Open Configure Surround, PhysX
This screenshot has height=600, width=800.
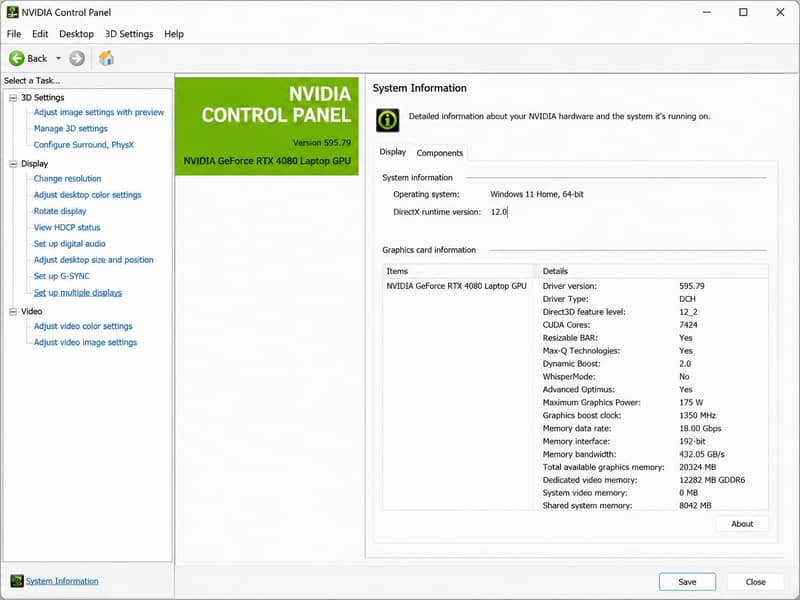(x=84, y=145)
